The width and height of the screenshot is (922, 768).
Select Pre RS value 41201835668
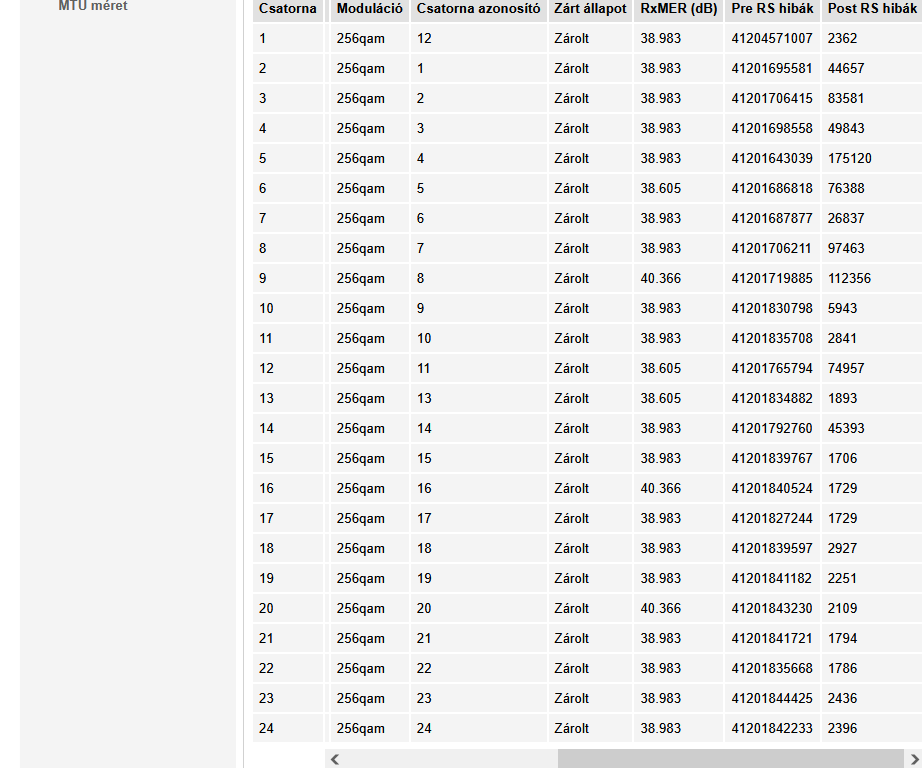(x=771, y=668)
